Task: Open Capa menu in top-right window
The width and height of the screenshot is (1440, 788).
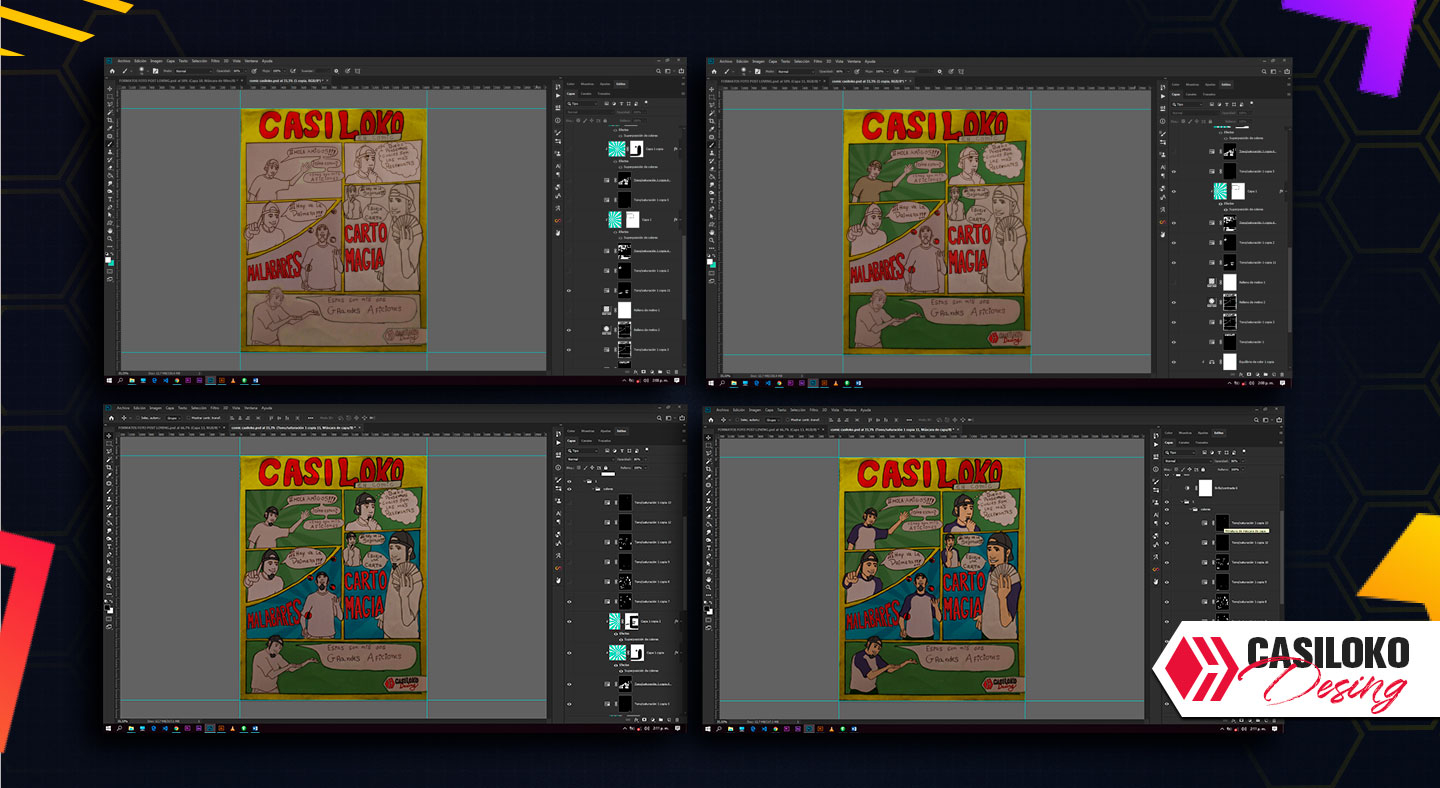Action: (772, 61)
